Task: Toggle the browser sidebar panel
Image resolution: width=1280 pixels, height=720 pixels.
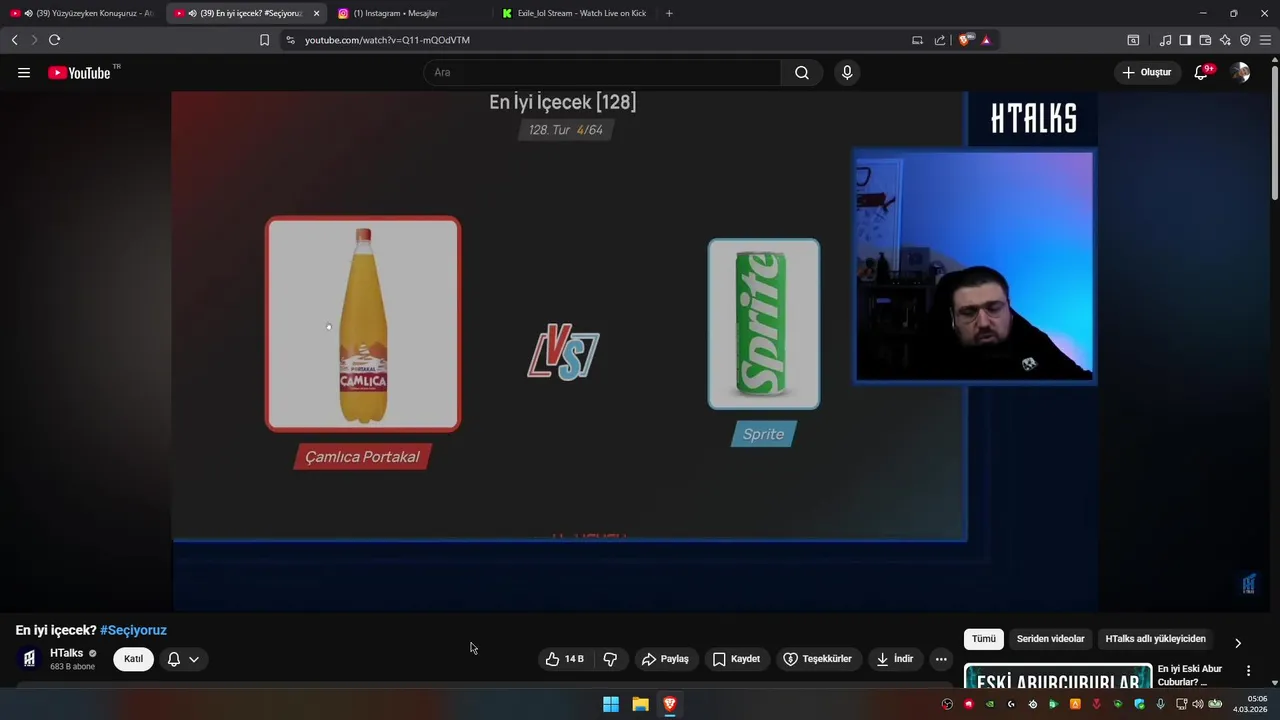Action: pos(1185,40)
